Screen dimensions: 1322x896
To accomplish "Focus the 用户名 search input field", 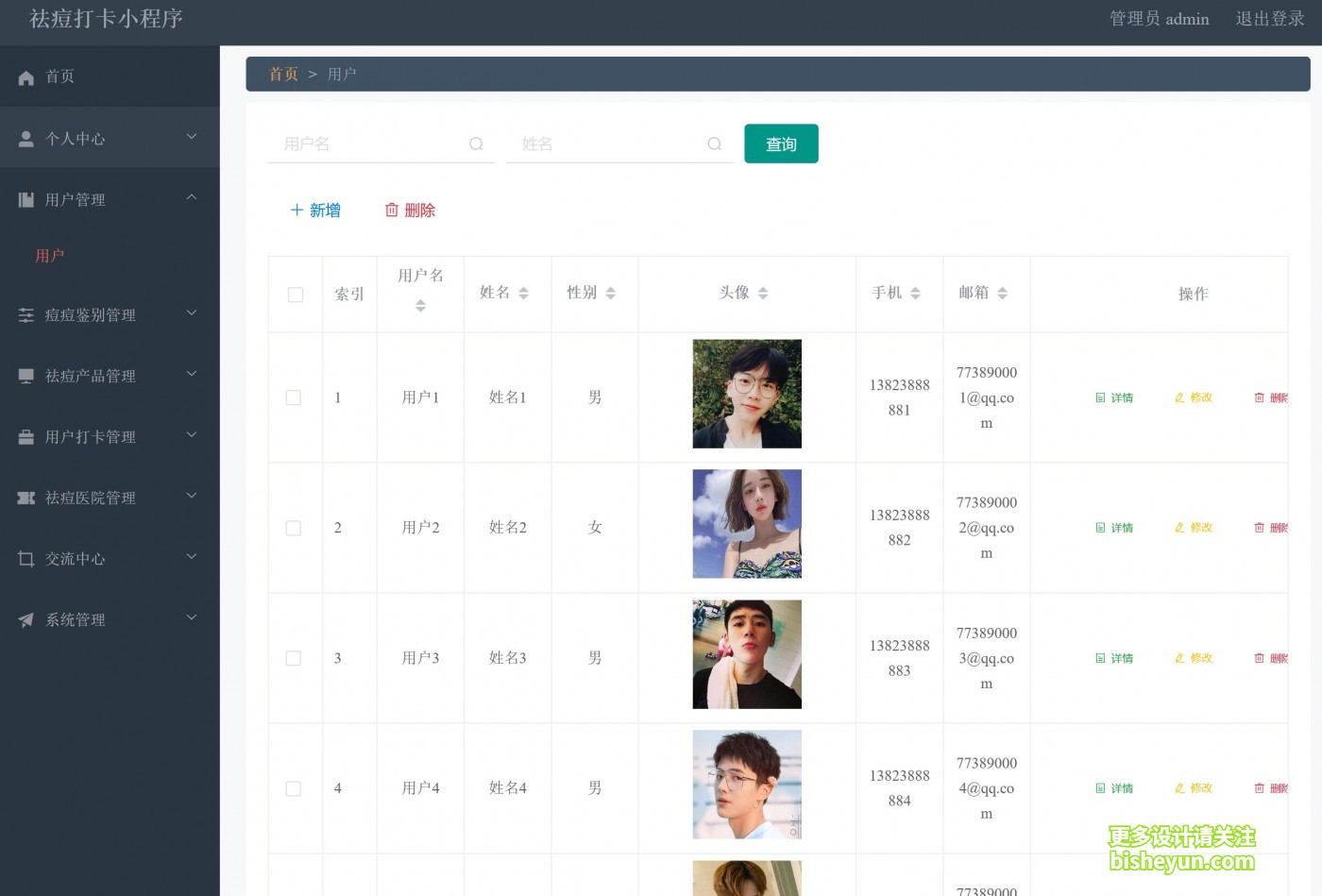I will click(x=381, y=144).
